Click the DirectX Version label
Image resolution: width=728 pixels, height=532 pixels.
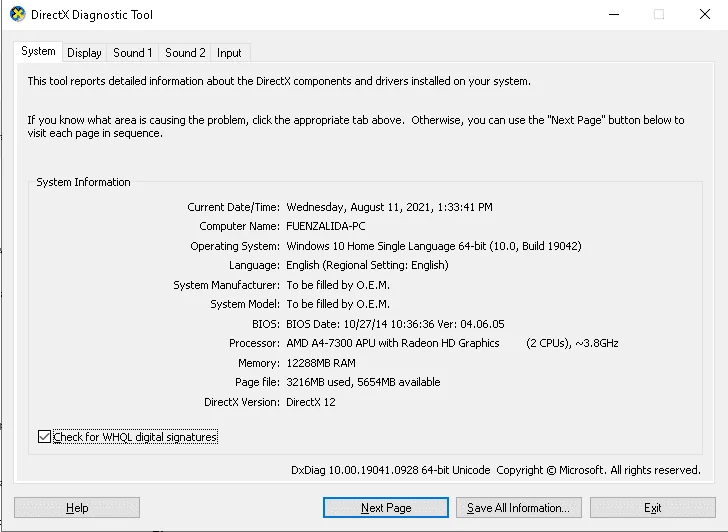click(x=241, y=402)
